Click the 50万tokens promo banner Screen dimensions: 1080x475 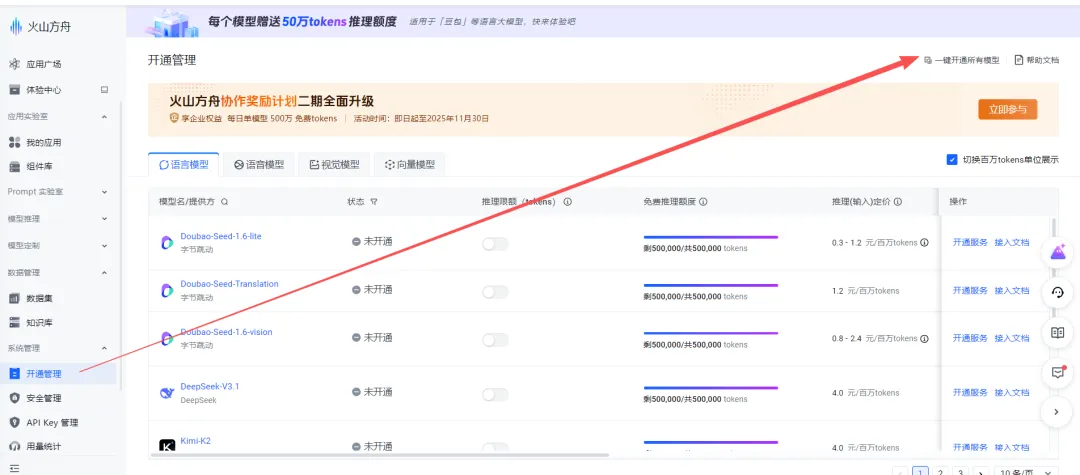click(603, 21)
